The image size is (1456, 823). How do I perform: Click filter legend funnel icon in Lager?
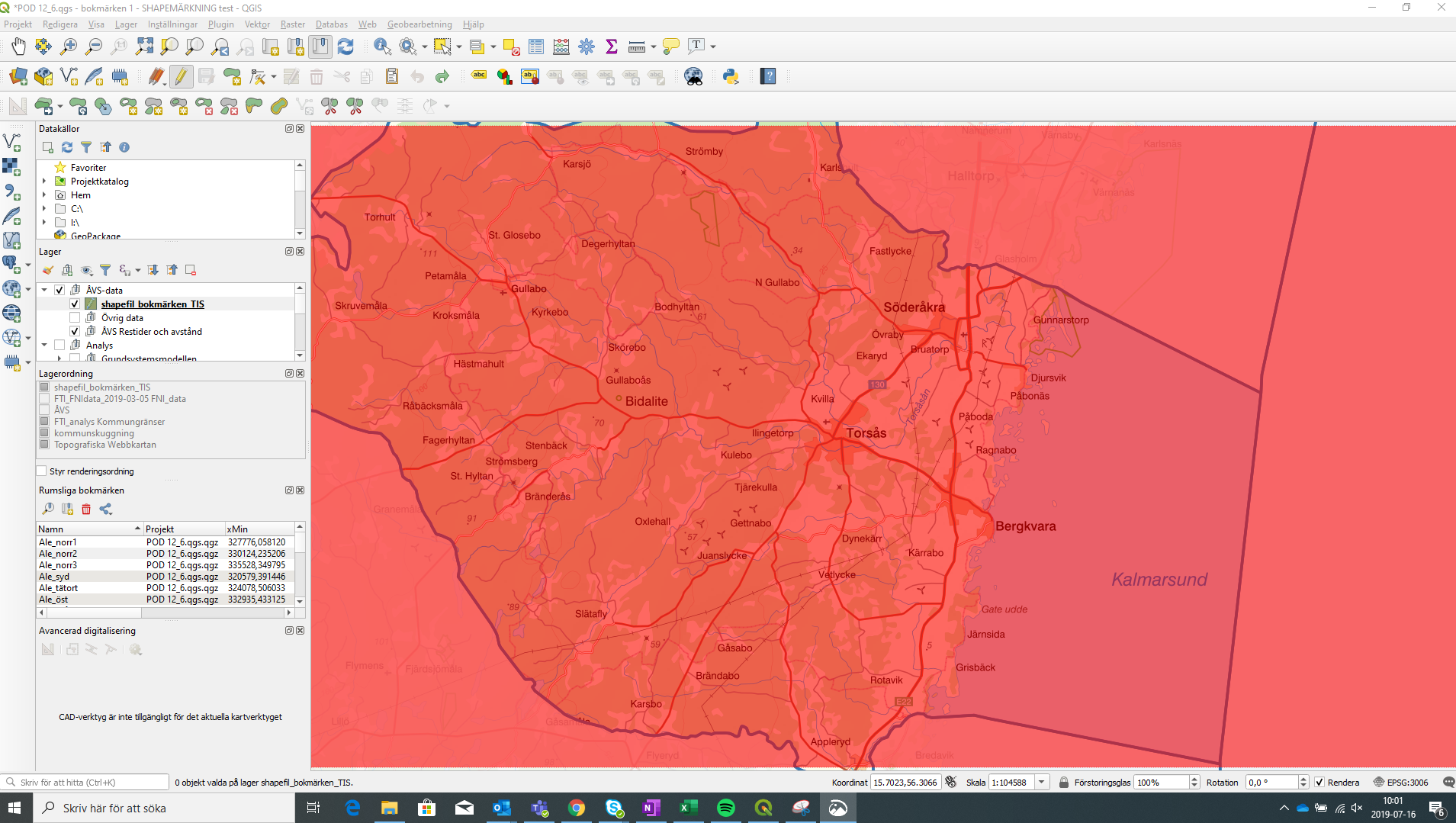click(x=105, y=270)
